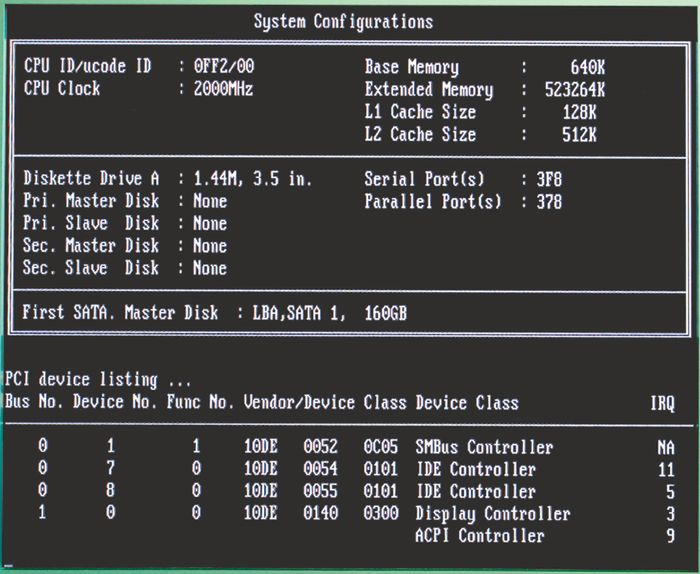Click the 1.44M, 3.5 in. value
Image resolution: width=700 pixels, height=574 pixels.
tap(252, 179)
